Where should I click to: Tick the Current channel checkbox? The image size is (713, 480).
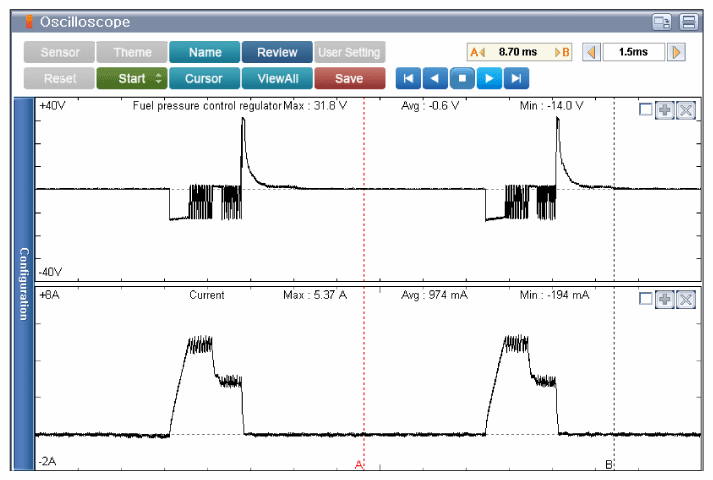click(645, 300)
